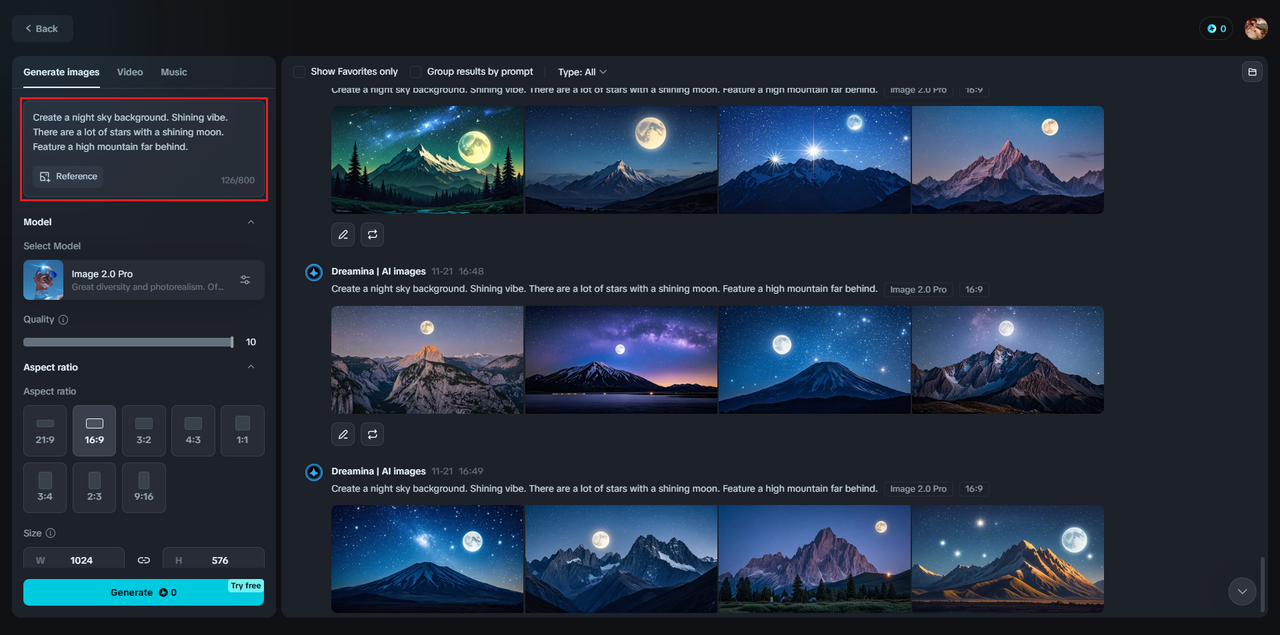Open the Image 2.0 Pro model selector
The image size is (1280, 635).
(144, 280)
